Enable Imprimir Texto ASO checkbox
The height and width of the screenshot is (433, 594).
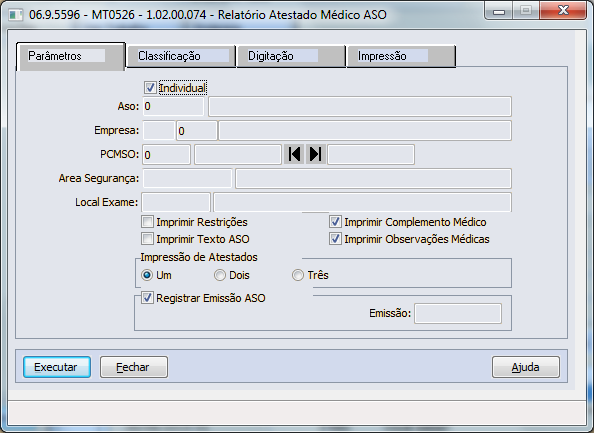[147, 239]
